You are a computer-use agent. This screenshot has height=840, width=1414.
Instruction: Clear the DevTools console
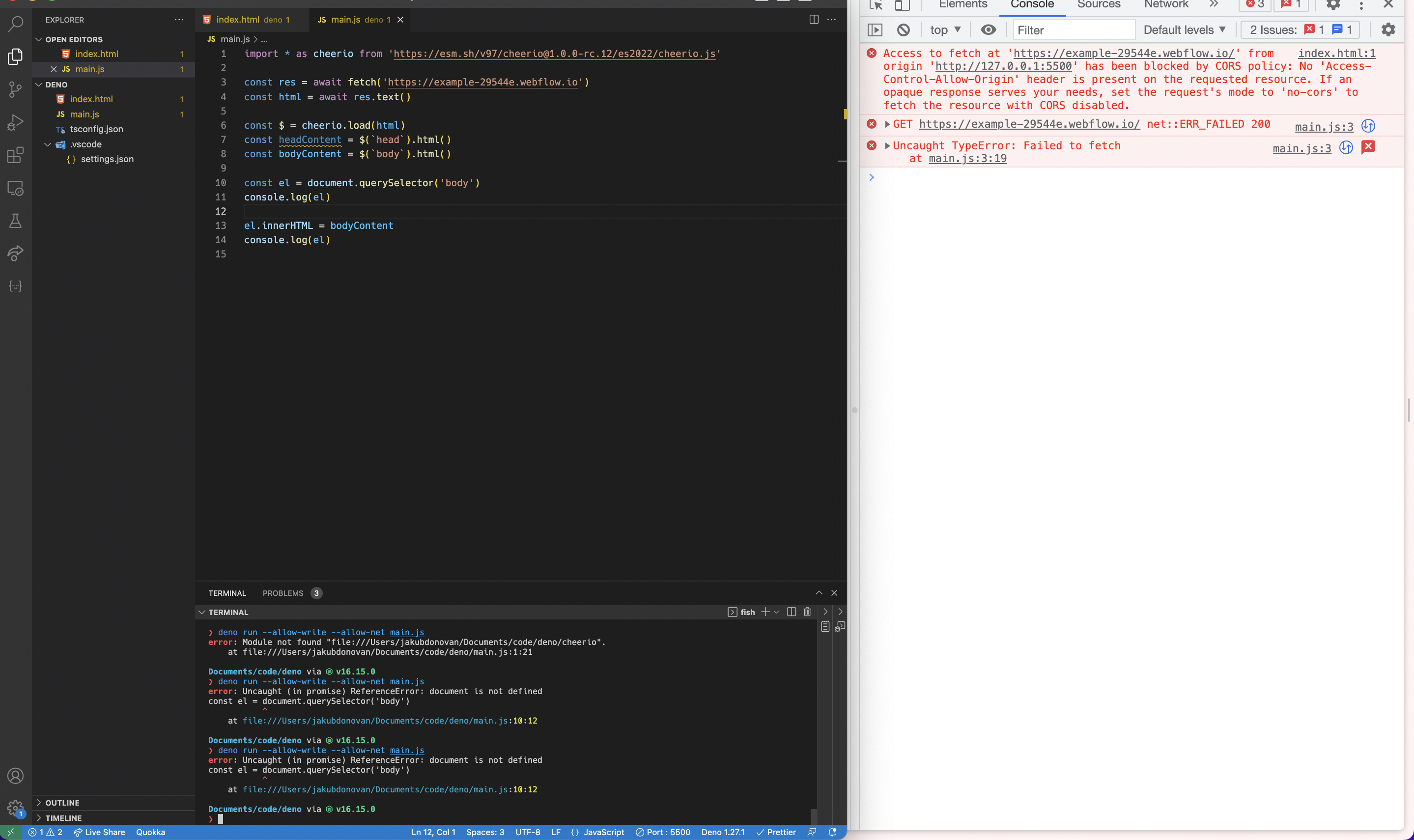[x=904, y=30]
